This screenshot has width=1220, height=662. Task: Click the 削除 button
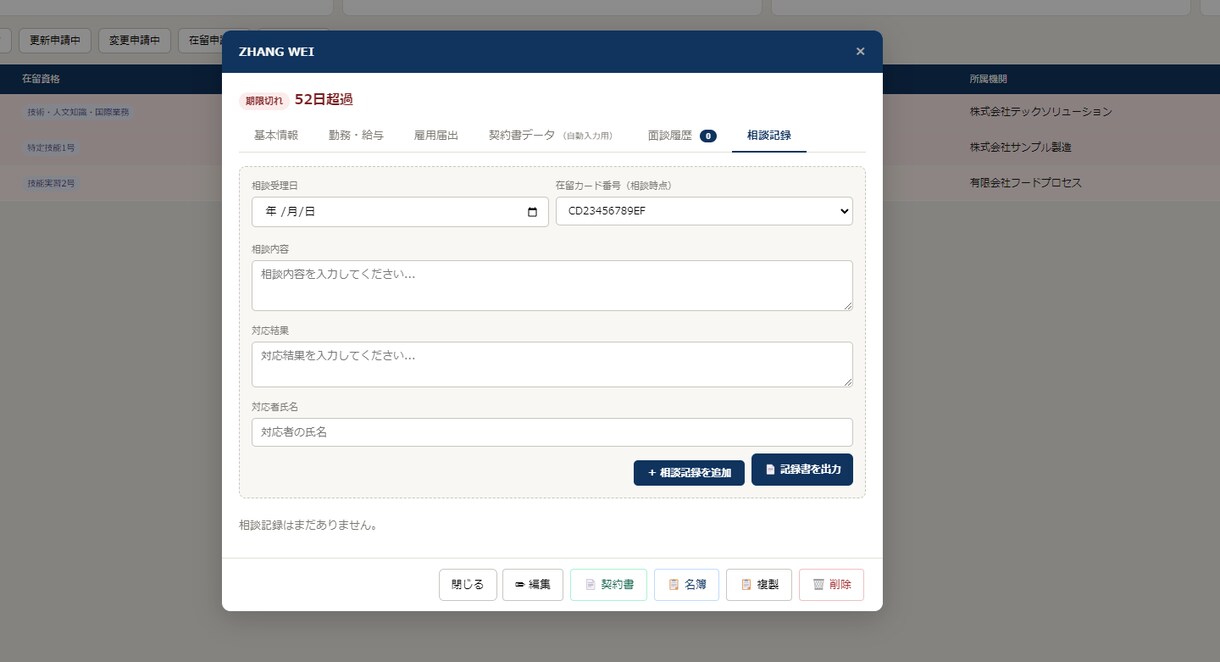831,585
